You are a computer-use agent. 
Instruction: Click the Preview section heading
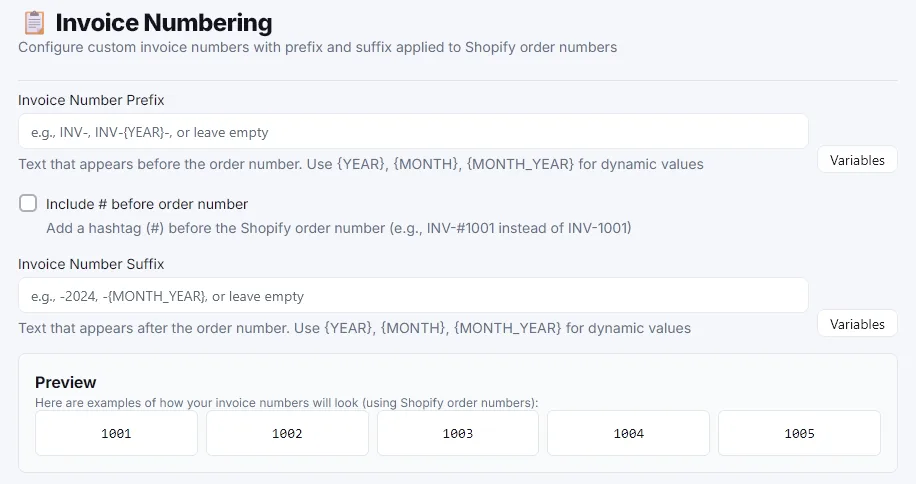click(65, 382)
